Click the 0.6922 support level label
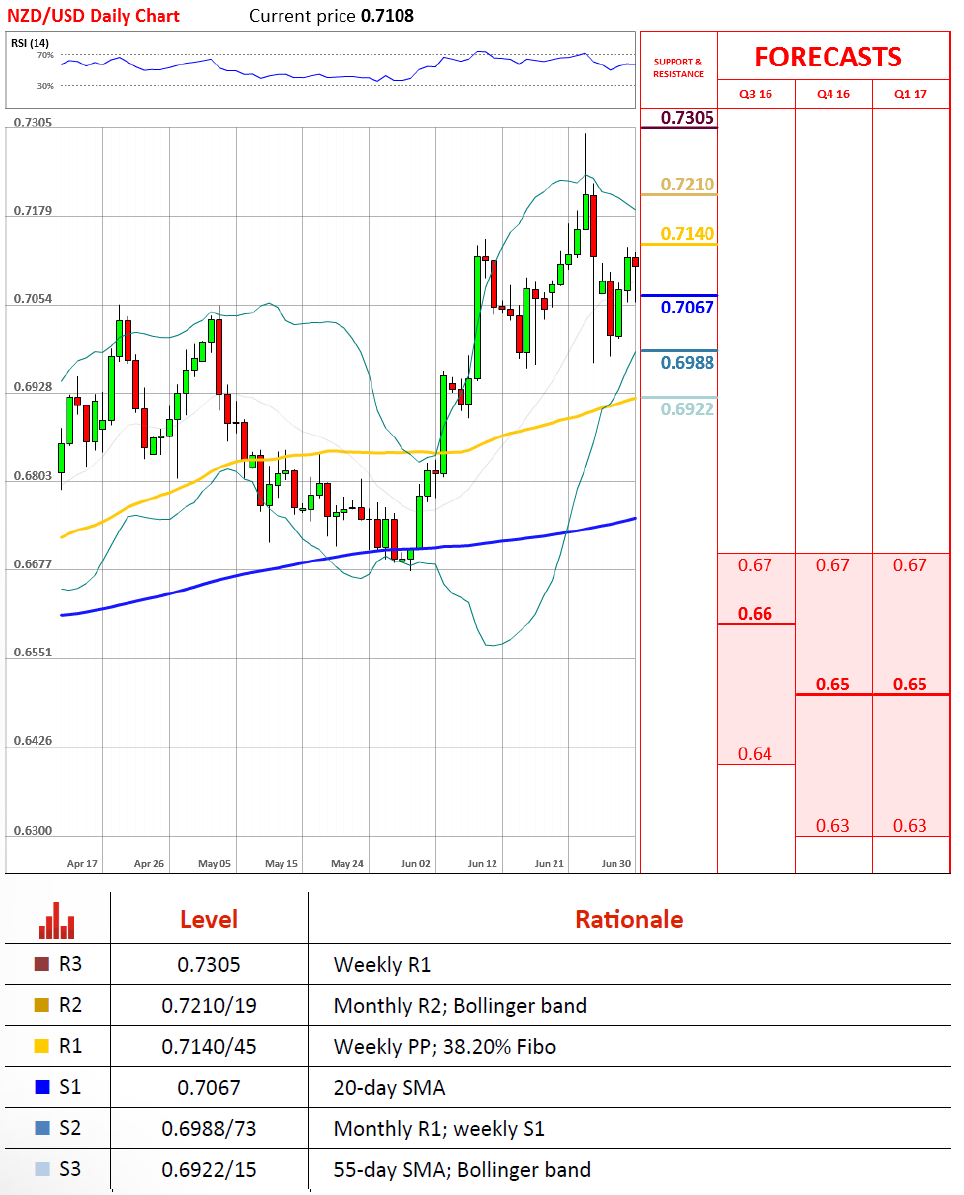The width and height of the screenshot is (964, 1195). tap(687, 409)
